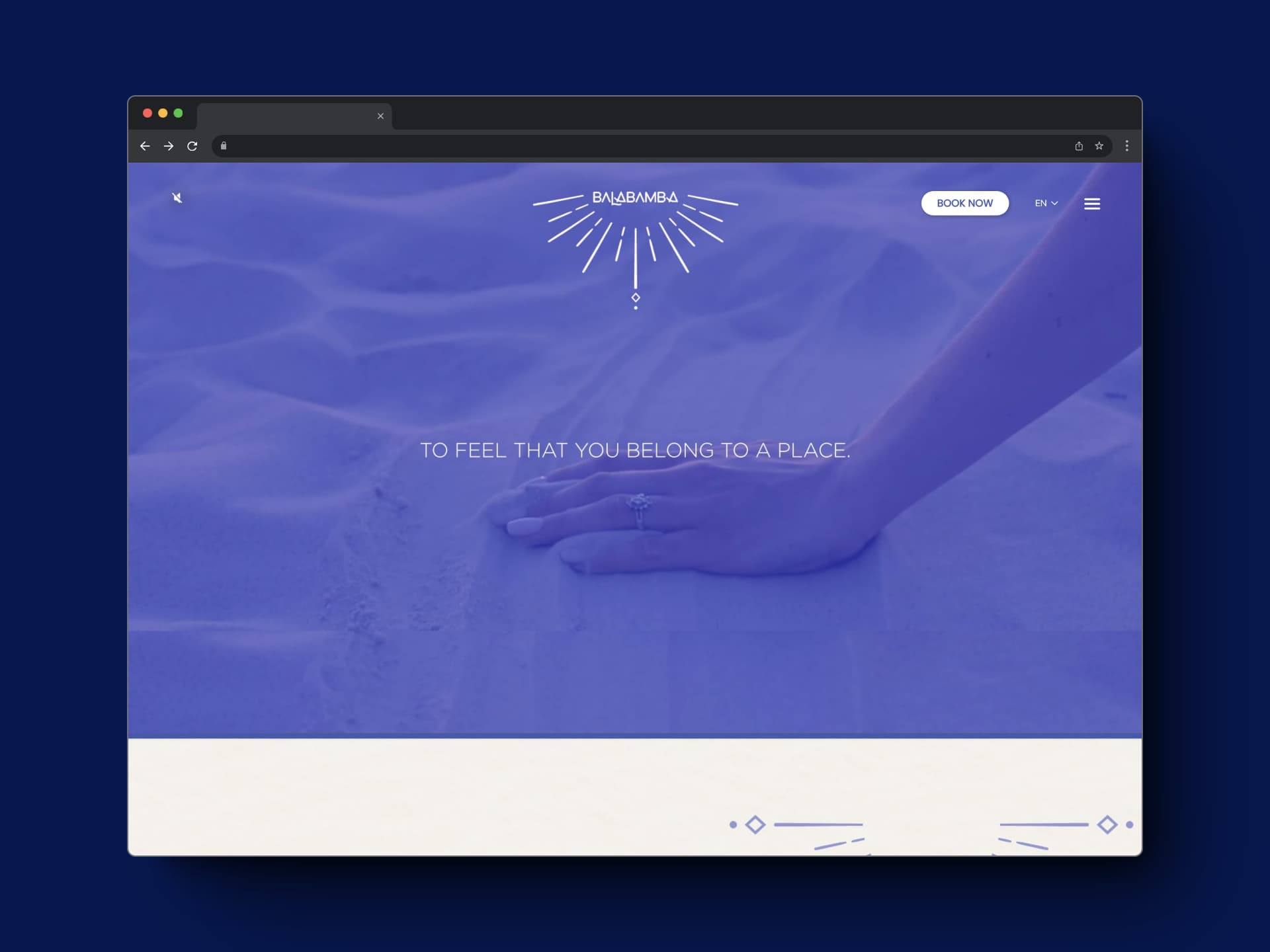
Task: Click the yellow minimize window button
Action: click(x=163, y=113)
